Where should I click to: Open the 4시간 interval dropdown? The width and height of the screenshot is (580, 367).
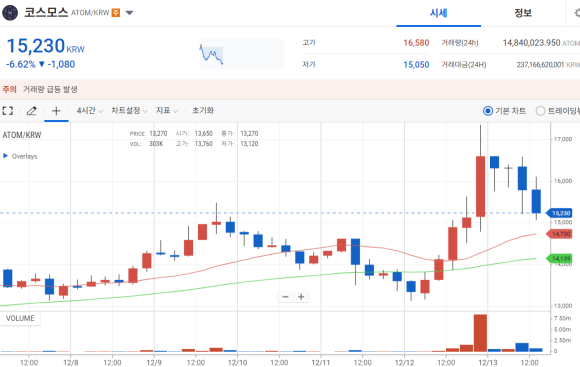tap(90, 111)
